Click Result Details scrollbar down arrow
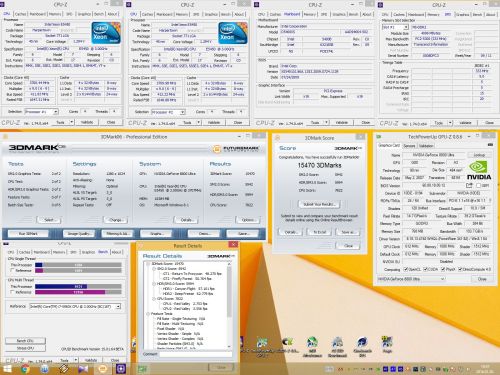This screenshot has height=375, width=500. [x=229, y=347]
